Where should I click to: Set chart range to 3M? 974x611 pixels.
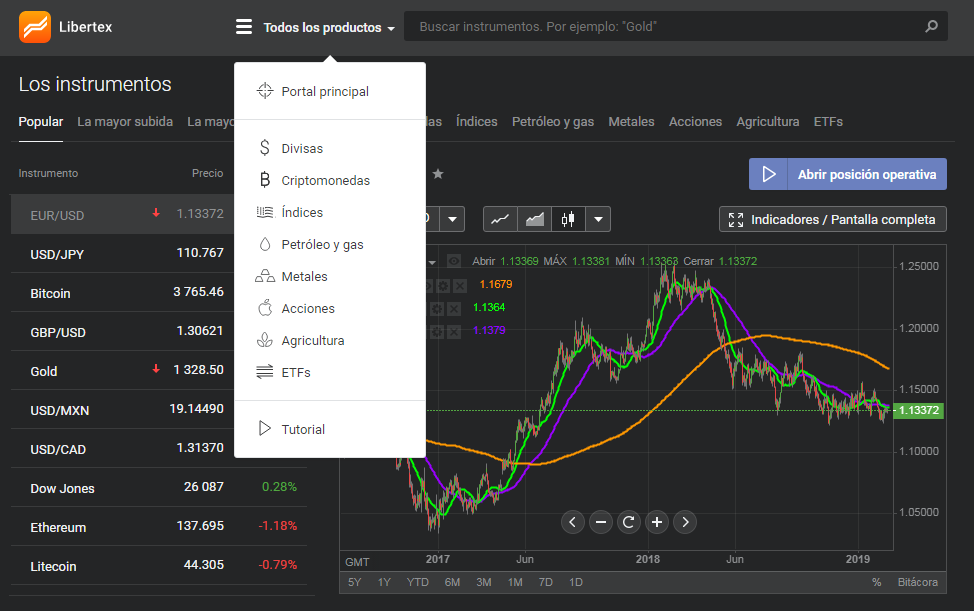point(484,582)
